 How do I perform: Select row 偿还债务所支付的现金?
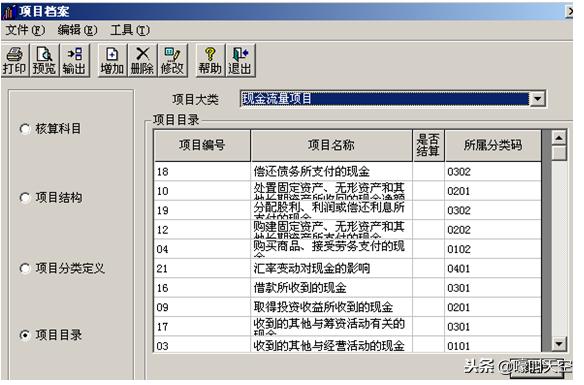pos(347,172)
